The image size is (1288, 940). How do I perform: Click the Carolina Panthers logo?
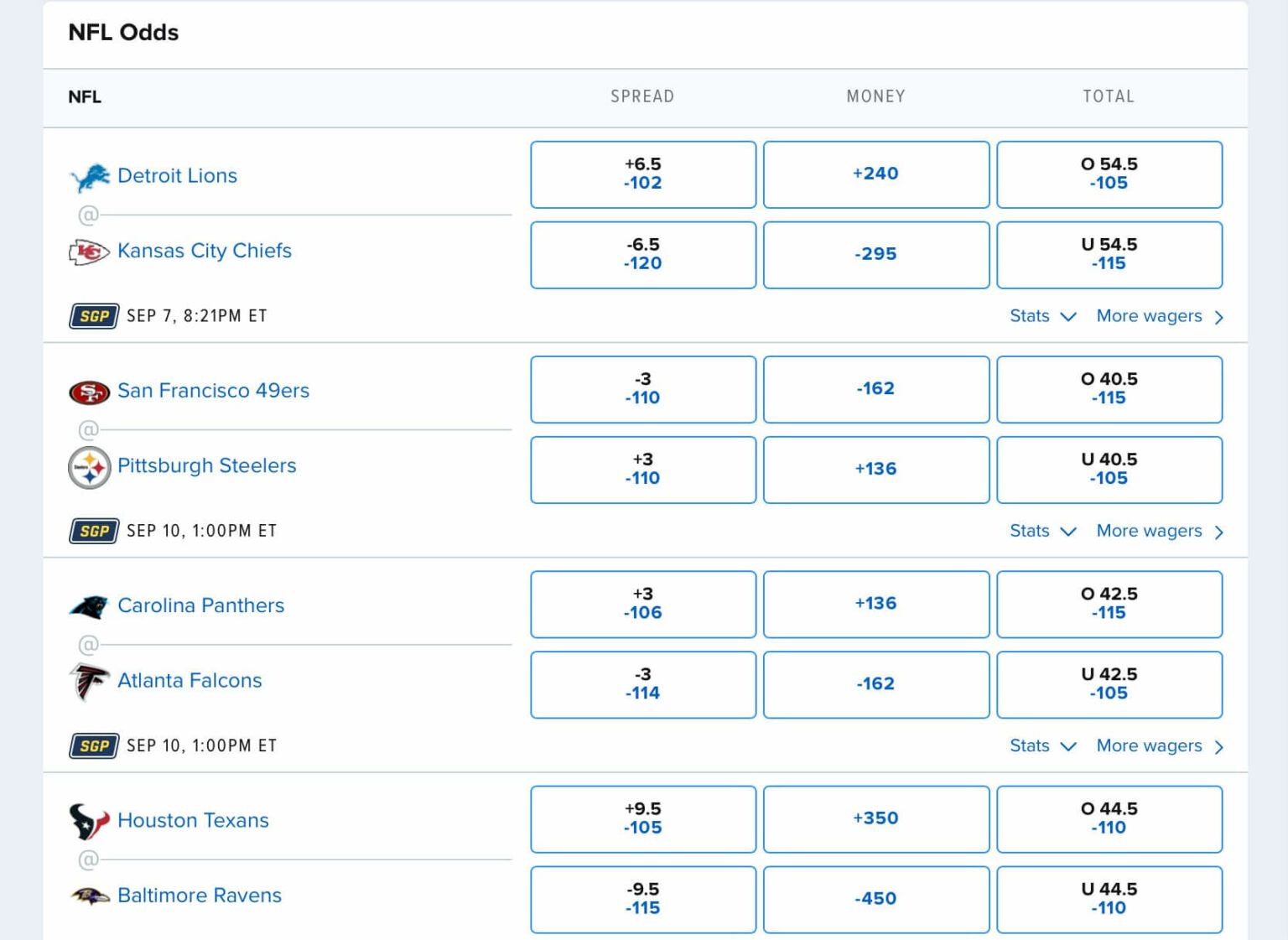(x=89, y=606)
